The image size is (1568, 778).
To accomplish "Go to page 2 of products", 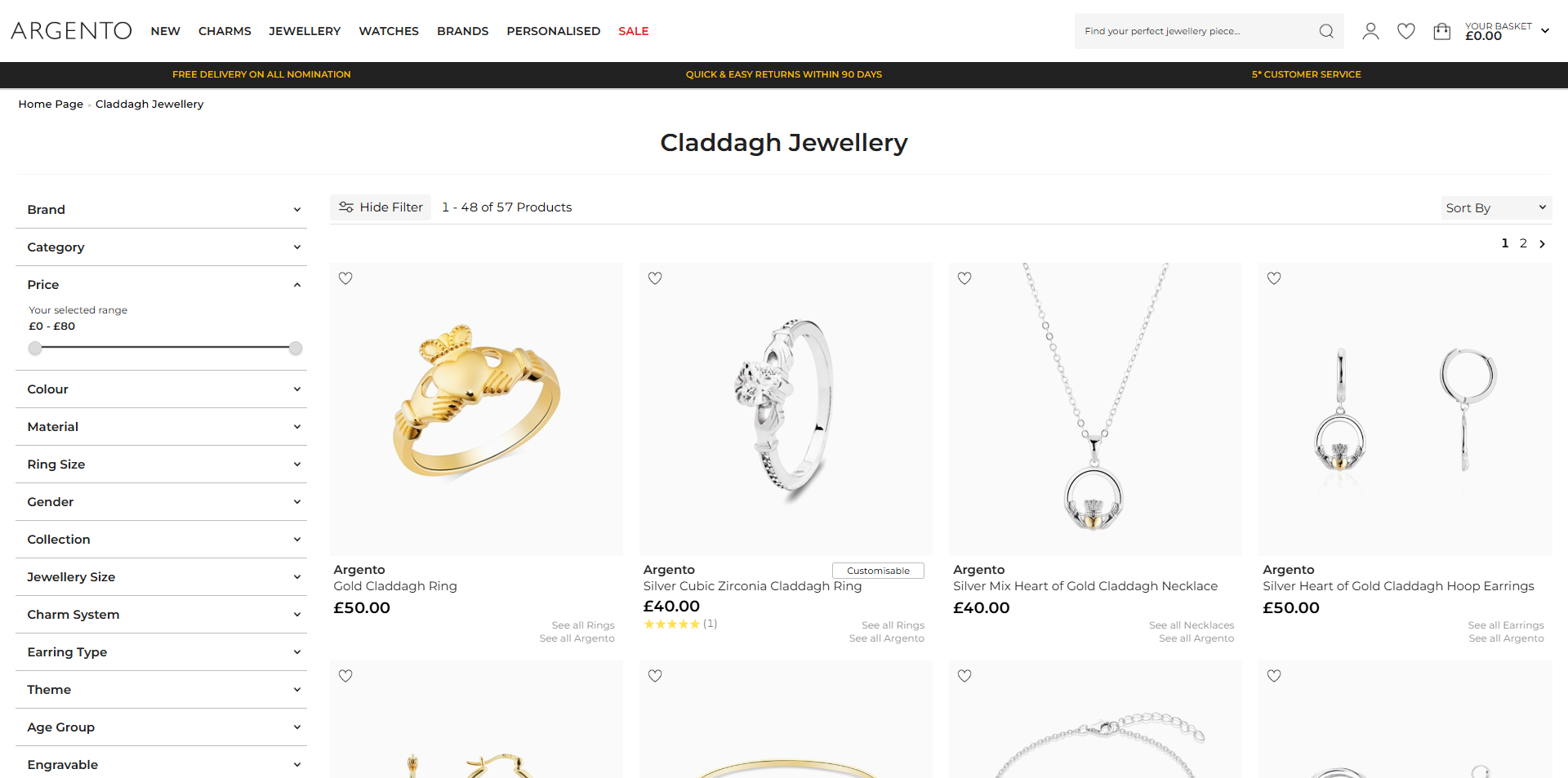I will click(1523, 243).
